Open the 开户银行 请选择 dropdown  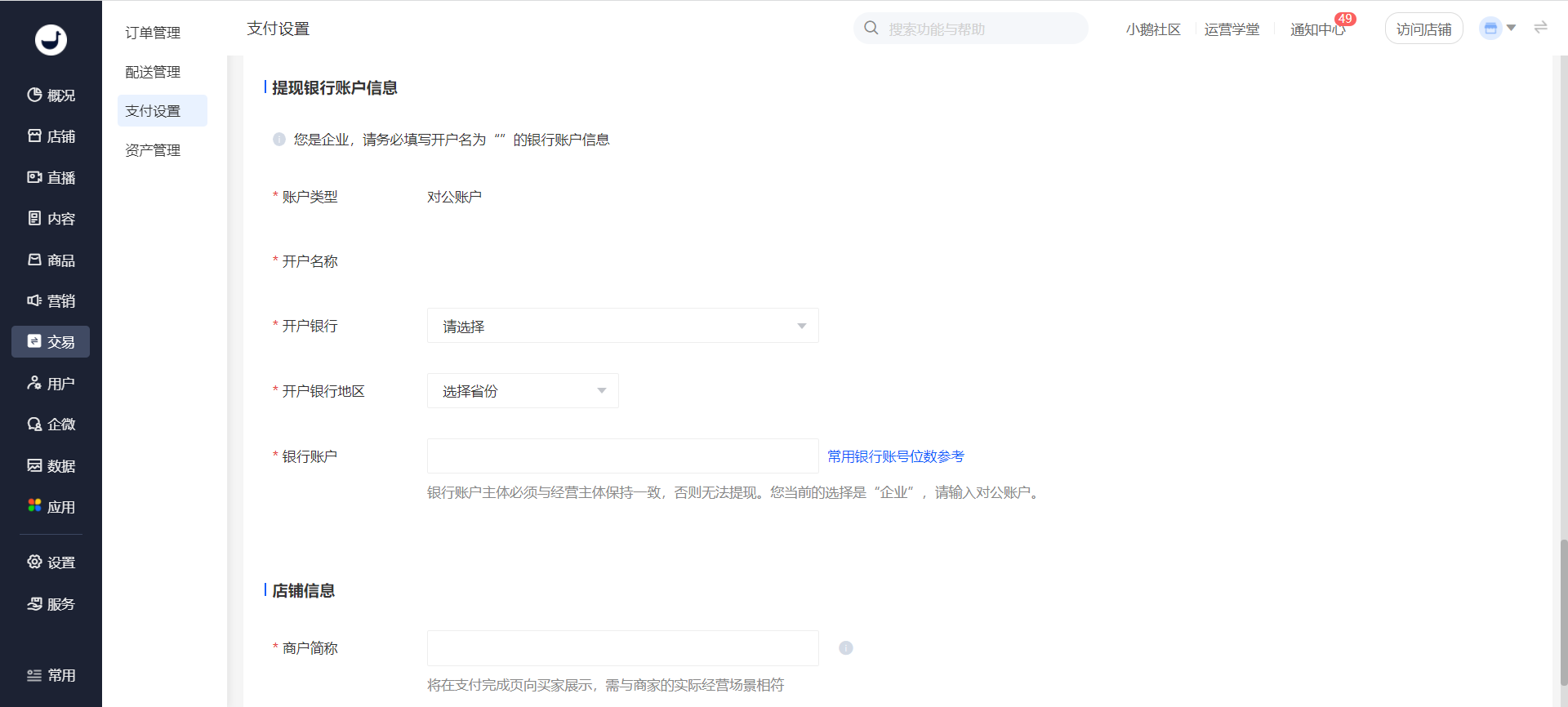(622, 326)
